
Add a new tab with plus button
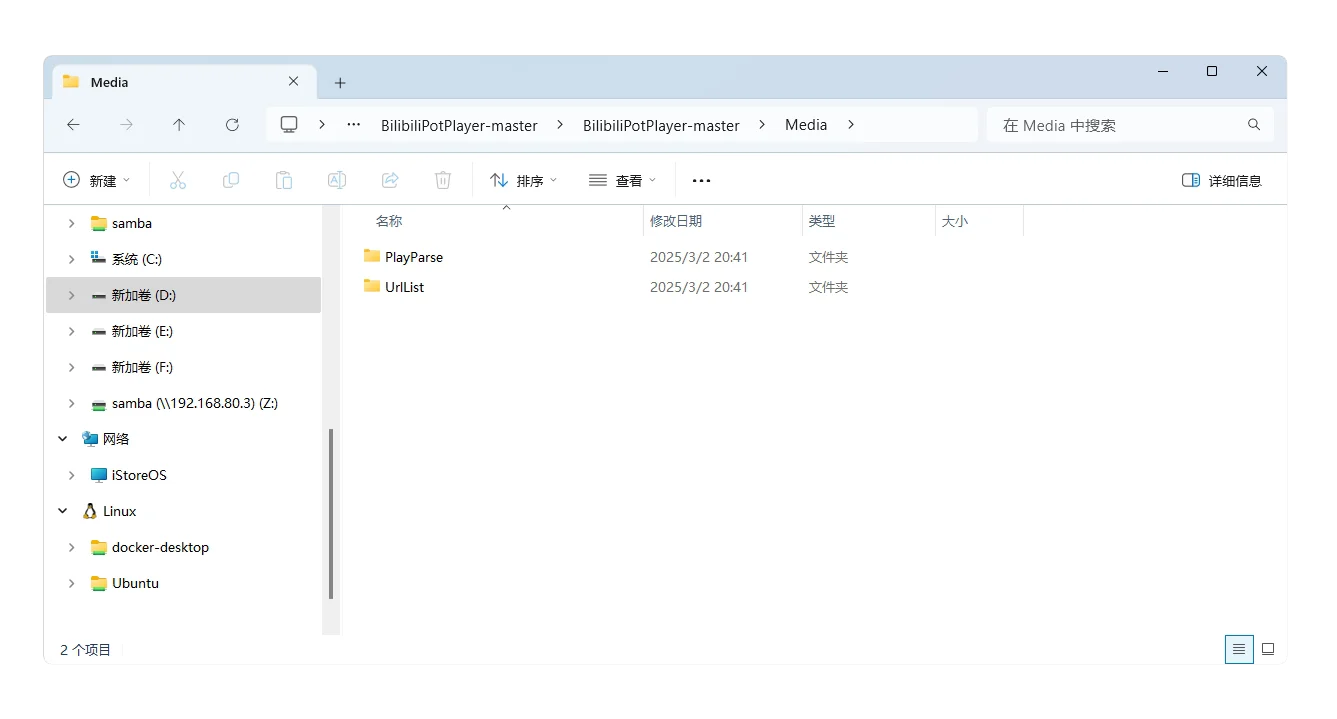pos(340,83)
